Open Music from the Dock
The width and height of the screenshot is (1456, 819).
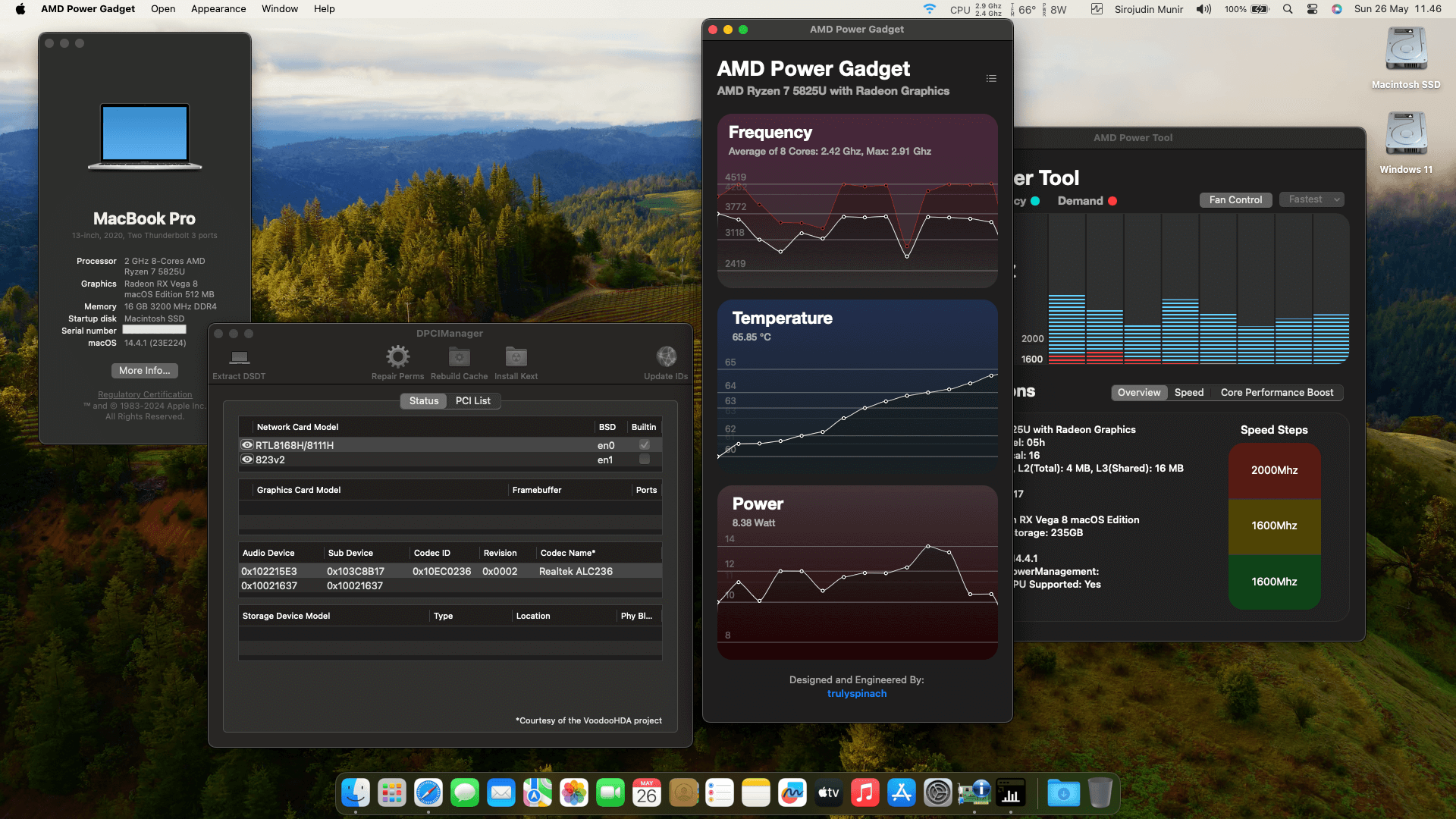click(865, 792)
